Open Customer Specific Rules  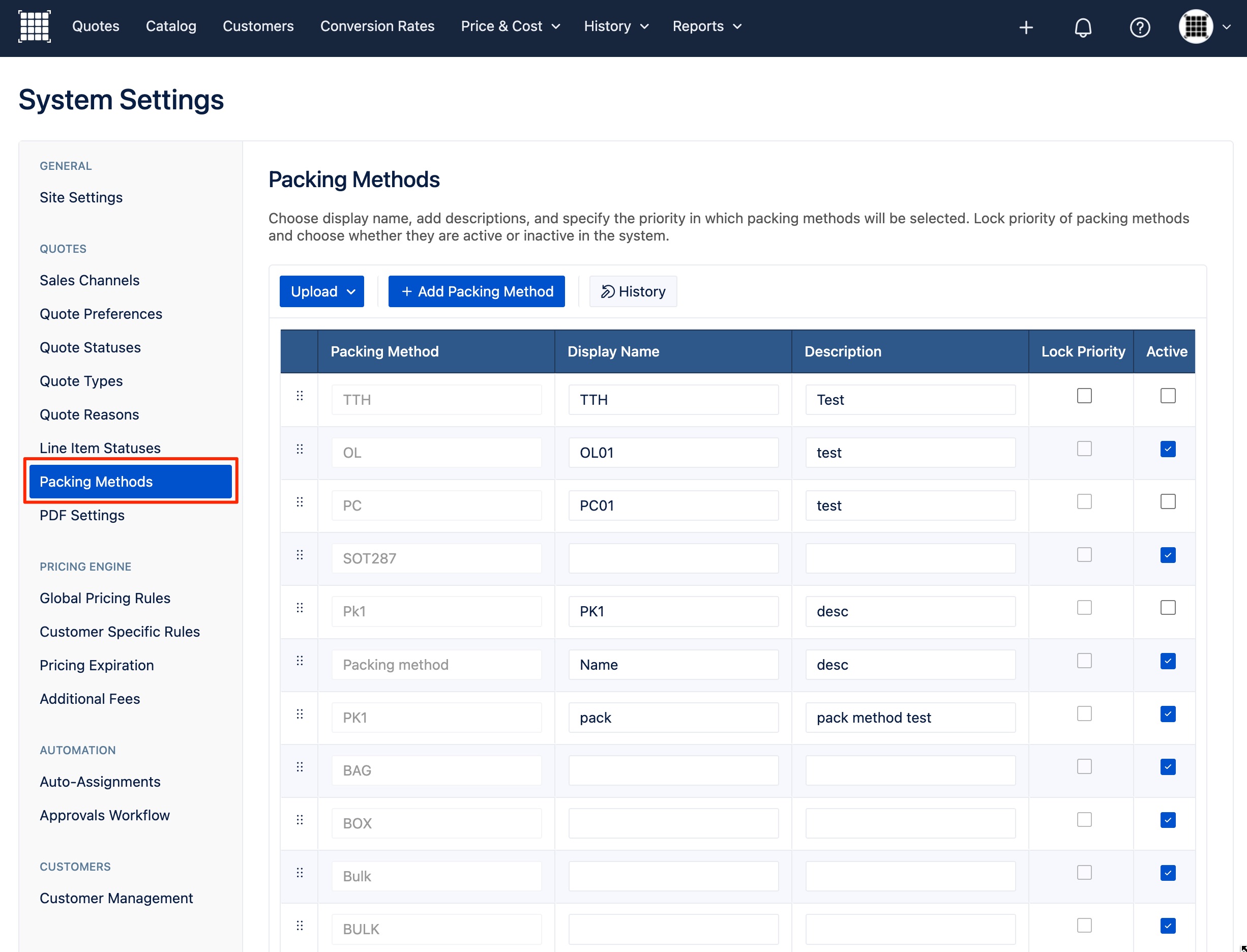(120, 631)
